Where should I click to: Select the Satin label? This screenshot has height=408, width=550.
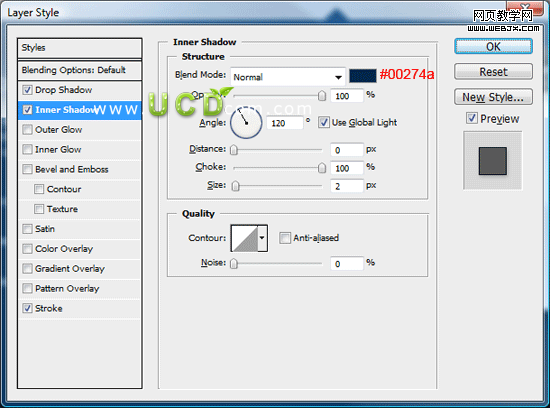45,229
